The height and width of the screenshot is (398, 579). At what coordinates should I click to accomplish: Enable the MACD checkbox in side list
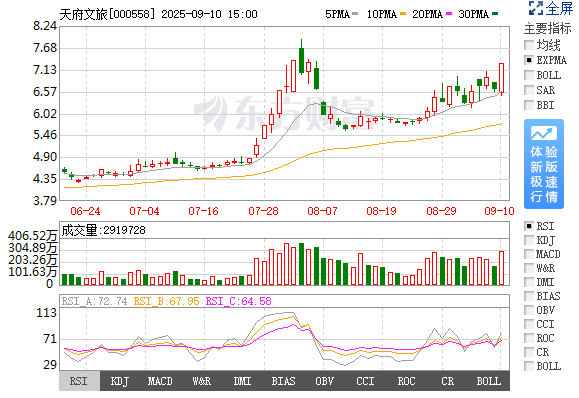coord(529,254)
